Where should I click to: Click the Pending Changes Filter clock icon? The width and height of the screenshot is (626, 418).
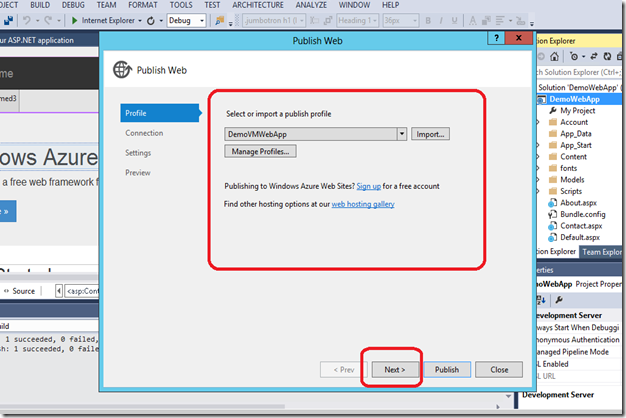point(574,56)
